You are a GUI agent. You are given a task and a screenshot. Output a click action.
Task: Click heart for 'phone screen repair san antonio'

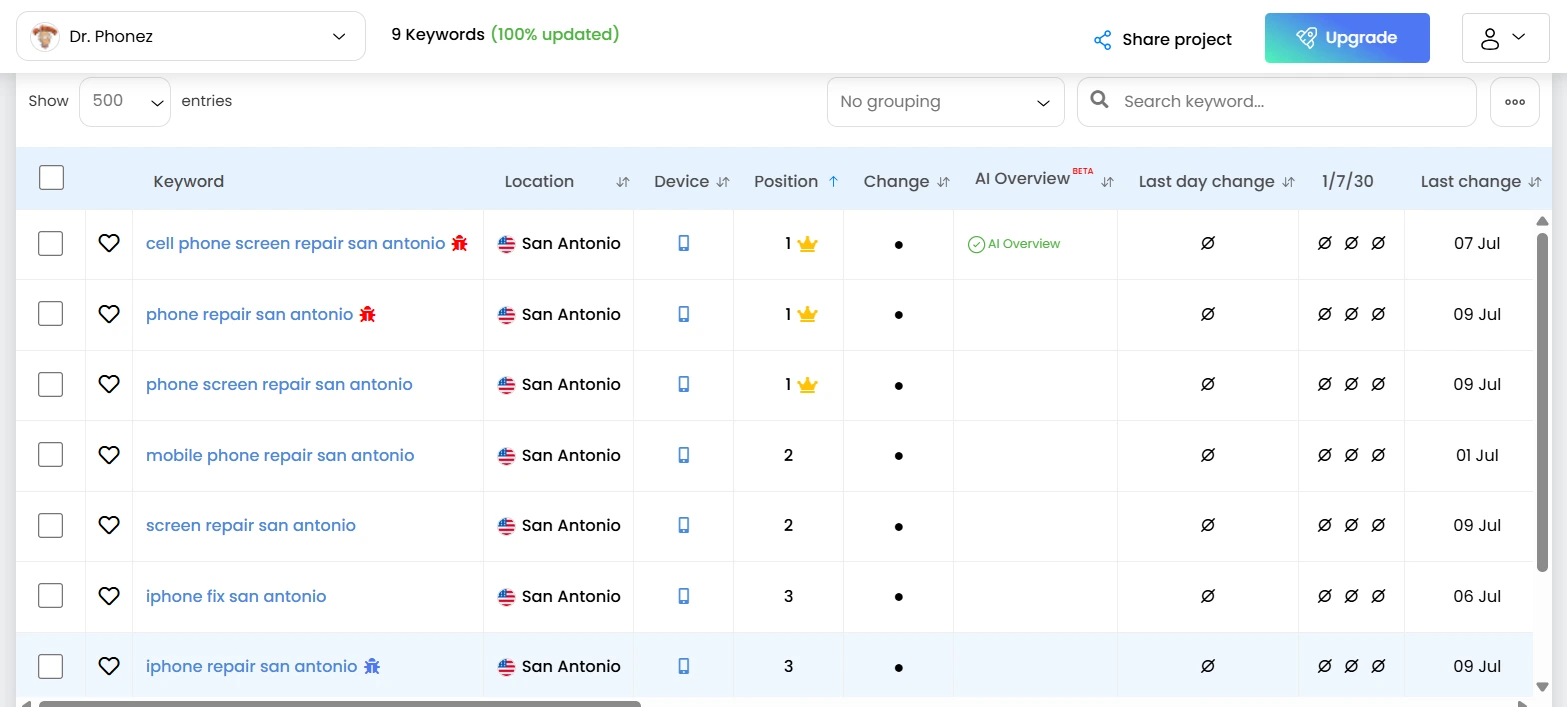click(109, 384)
